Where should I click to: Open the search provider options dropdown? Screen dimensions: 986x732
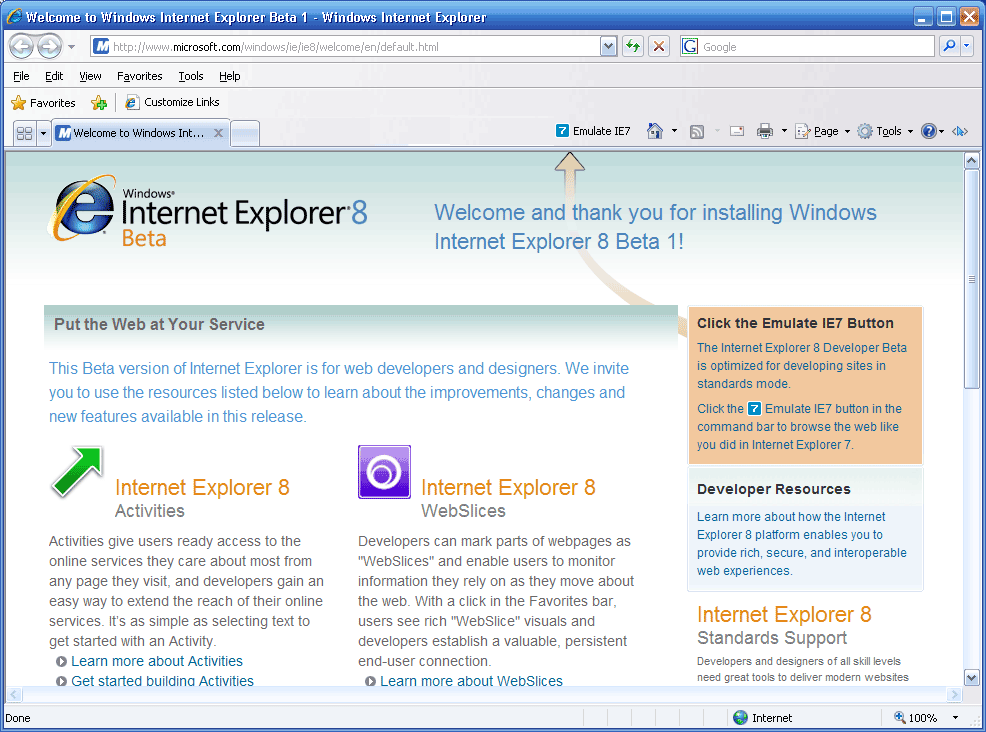(967, 46)
